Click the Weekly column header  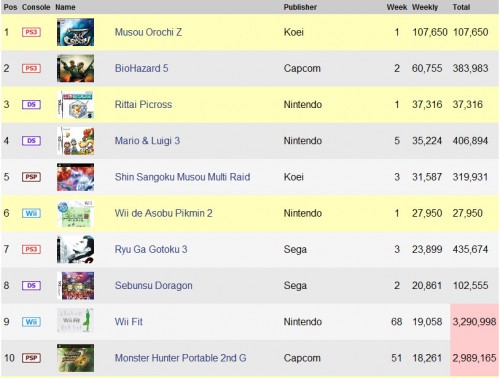(425, 7)
